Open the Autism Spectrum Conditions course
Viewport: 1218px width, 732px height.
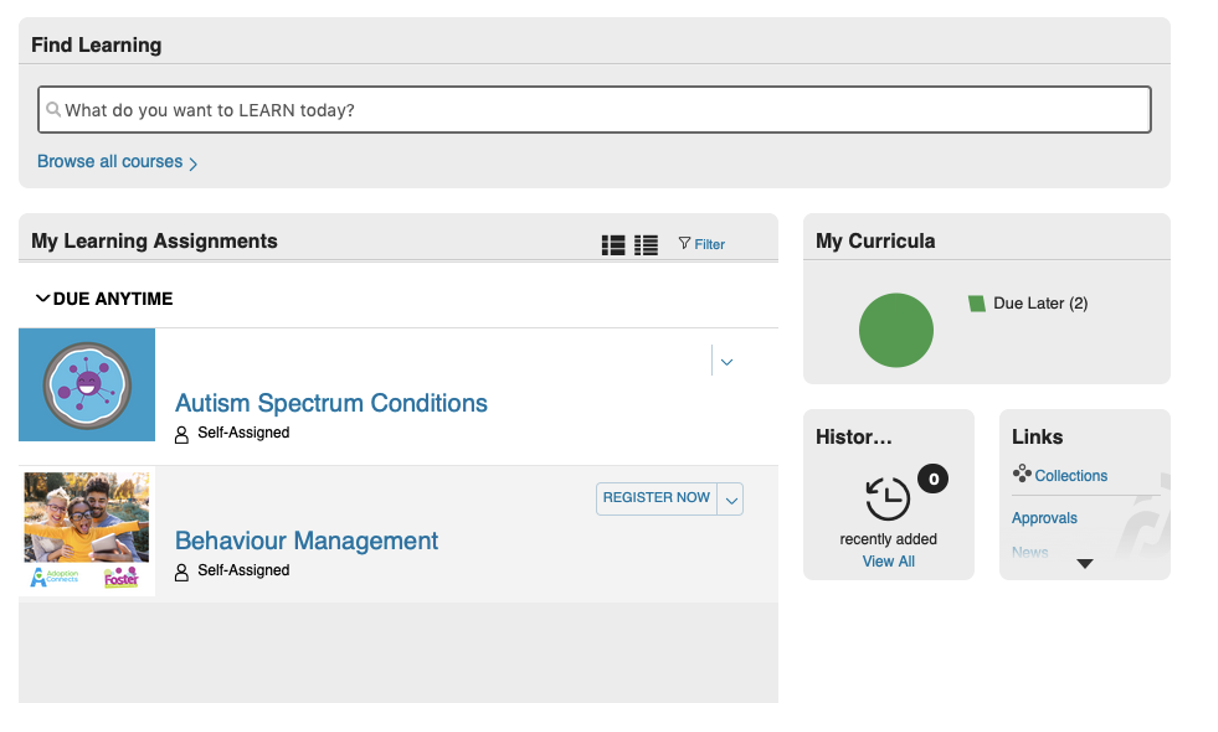click(331, 403)
